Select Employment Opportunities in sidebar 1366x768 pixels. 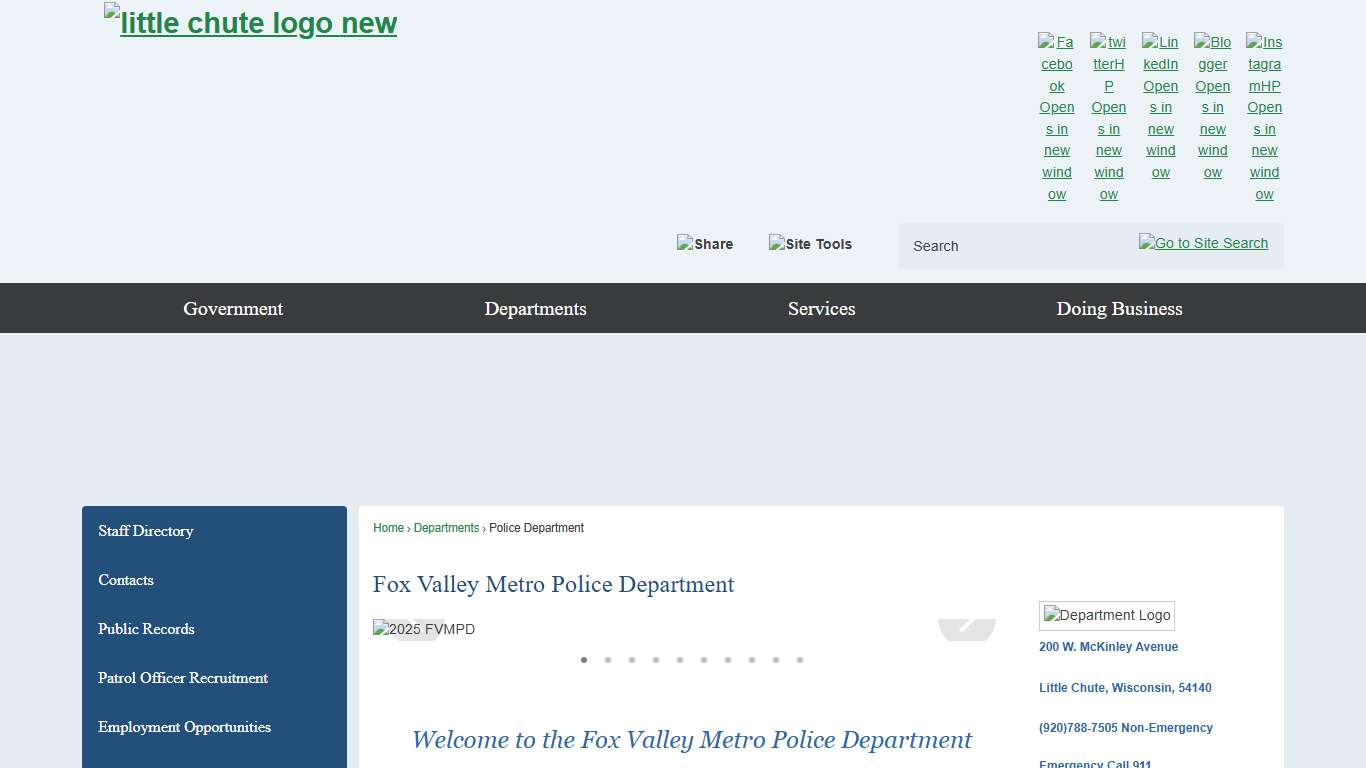(184, 727)
